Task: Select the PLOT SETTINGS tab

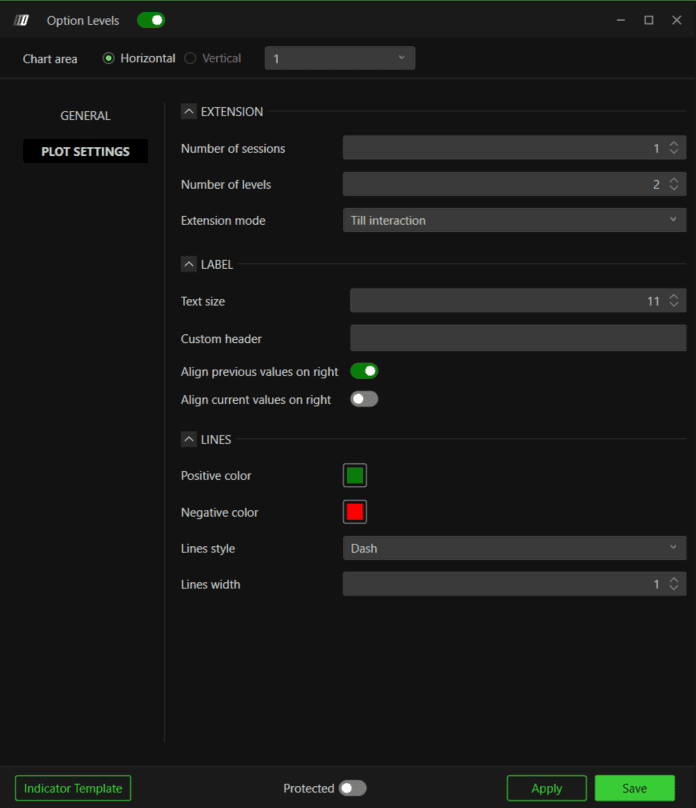Action: (86, 152)
